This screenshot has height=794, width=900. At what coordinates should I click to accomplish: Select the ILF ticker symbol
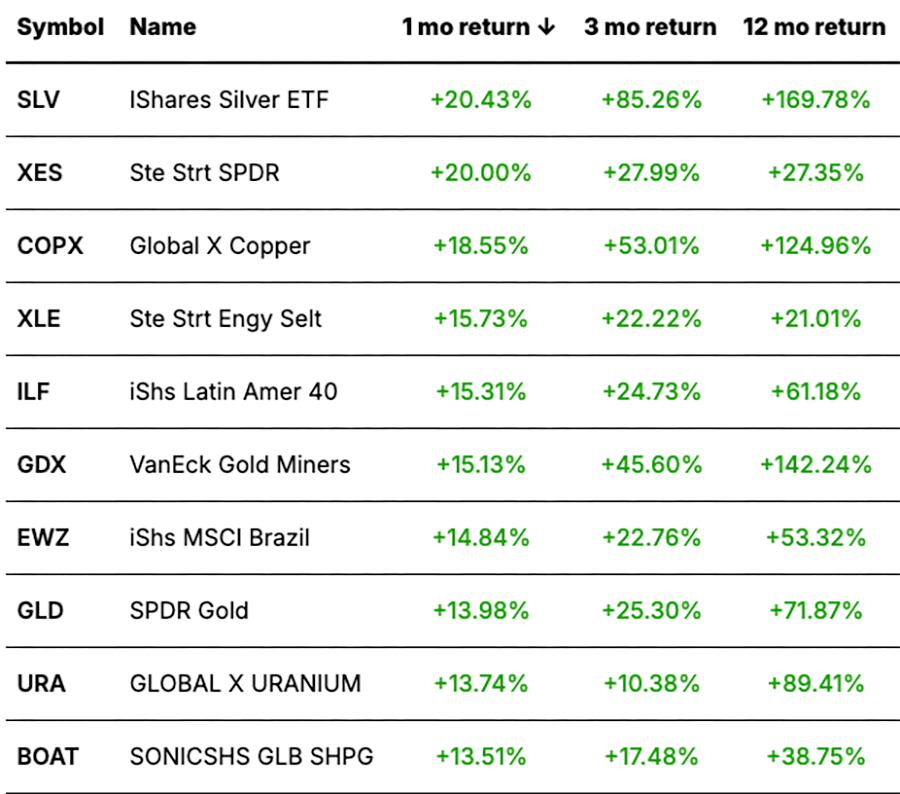33,392
